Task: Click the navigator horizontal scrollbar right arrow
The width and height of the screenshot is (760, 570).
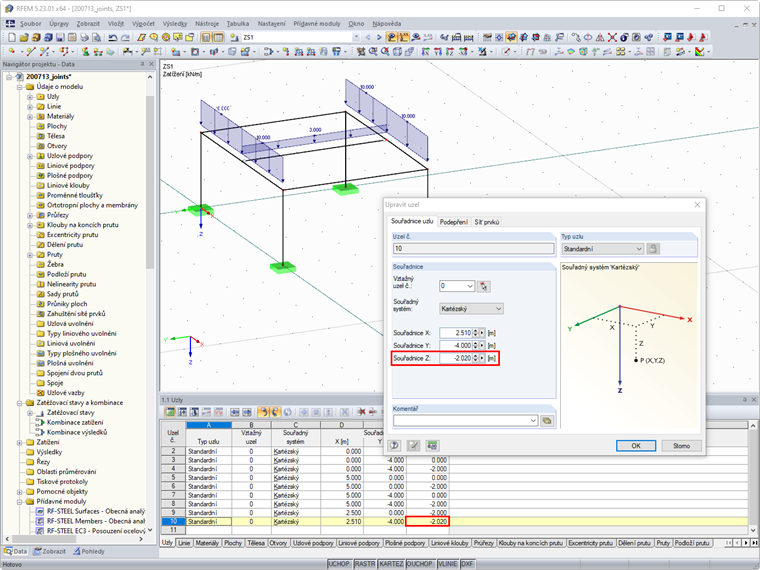Action: [141, 539]
